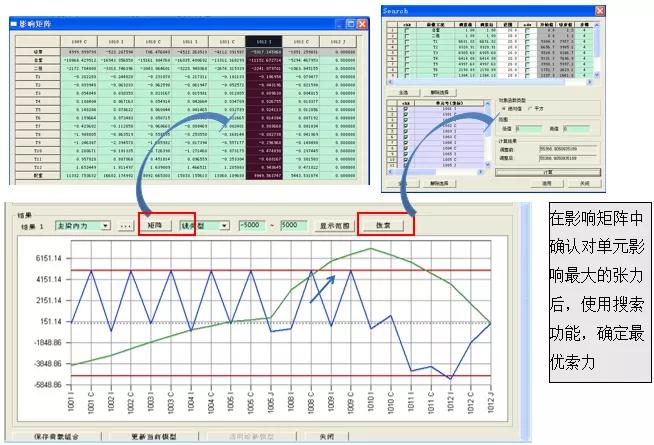This screenshot has height=445, width=654.
Task: Select the 配重 row header in 影响矩阵
Action: pyautogui.click(x=38, y=176)
